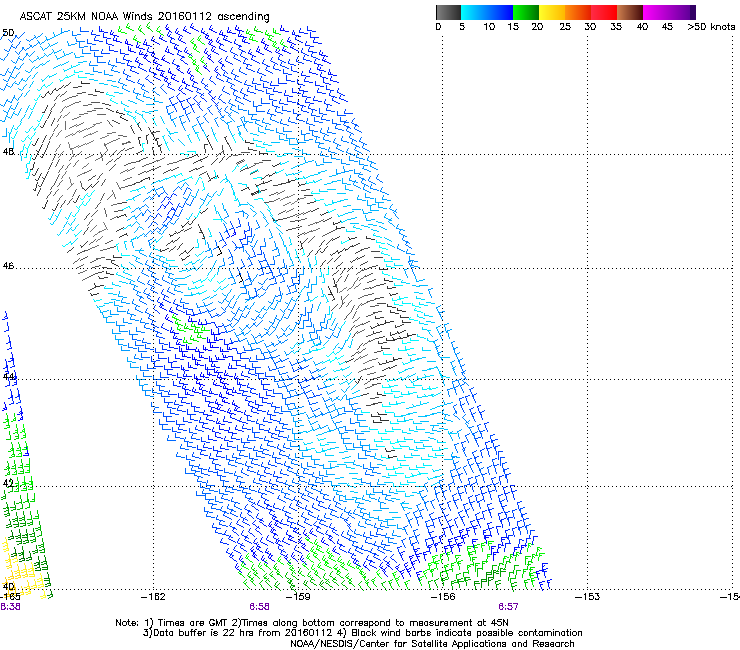
Task: Click the yellow 20-25 knots legend segment
Action: tap(552, 12)
